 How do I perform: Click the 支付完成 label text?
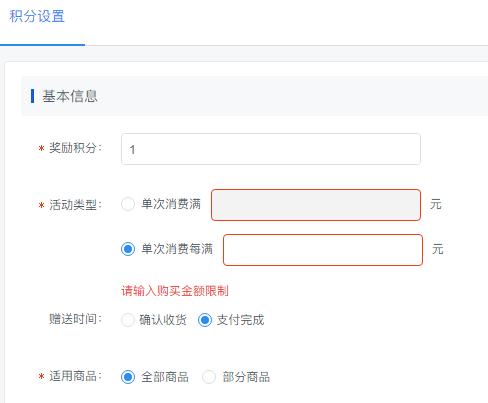click(x=240, y=320)
